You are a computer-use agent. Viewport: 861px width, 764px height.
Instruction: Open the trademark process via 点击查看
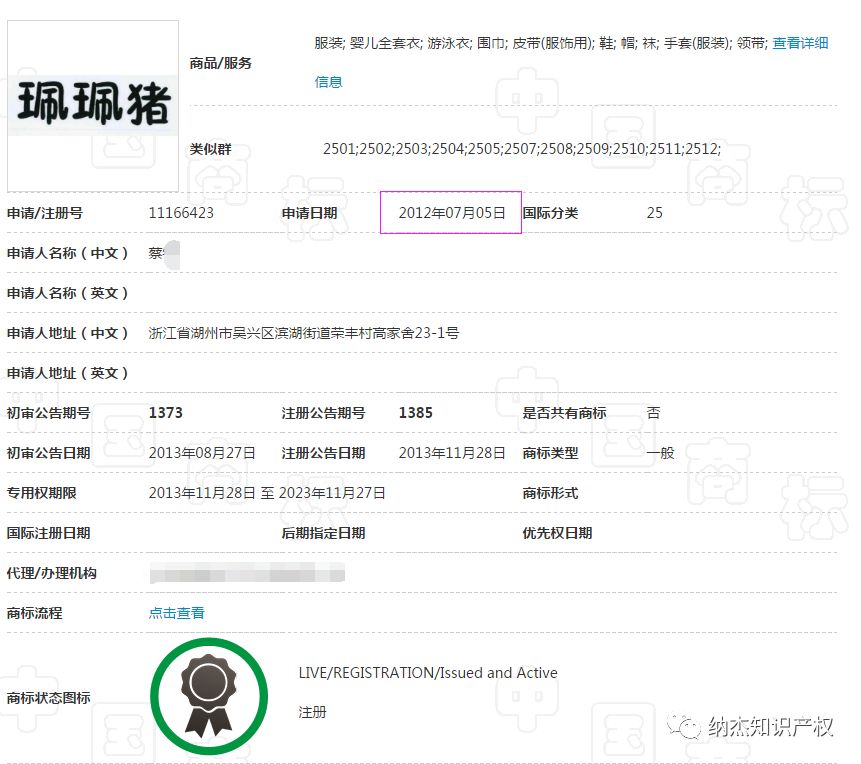click(x=176, y=612)
